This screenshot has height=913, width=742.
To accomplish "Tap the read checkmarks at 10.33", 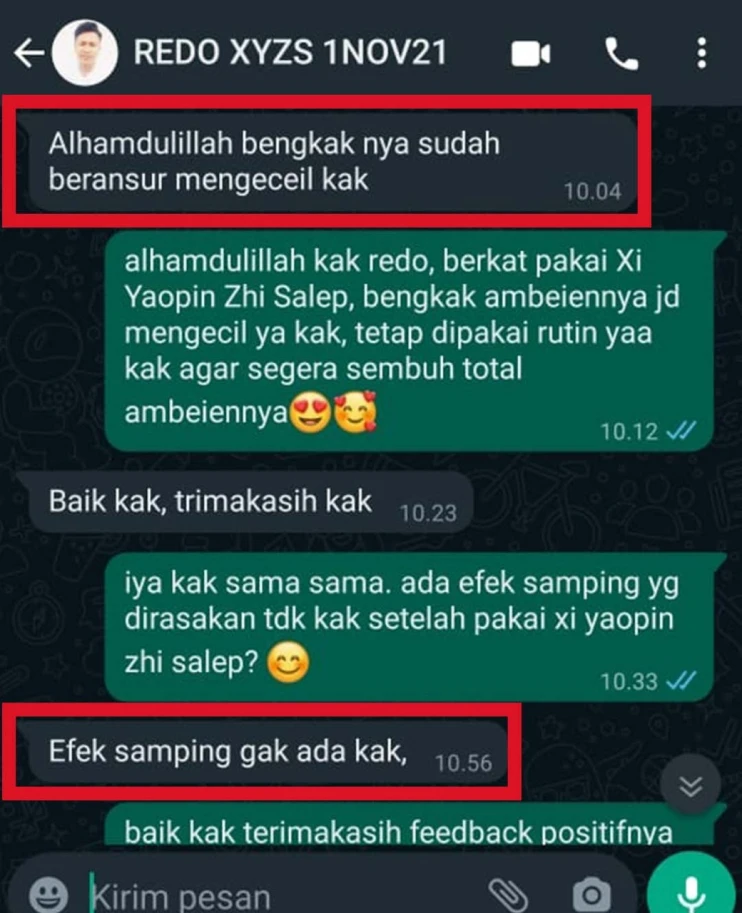I will [x=681, y=681].
